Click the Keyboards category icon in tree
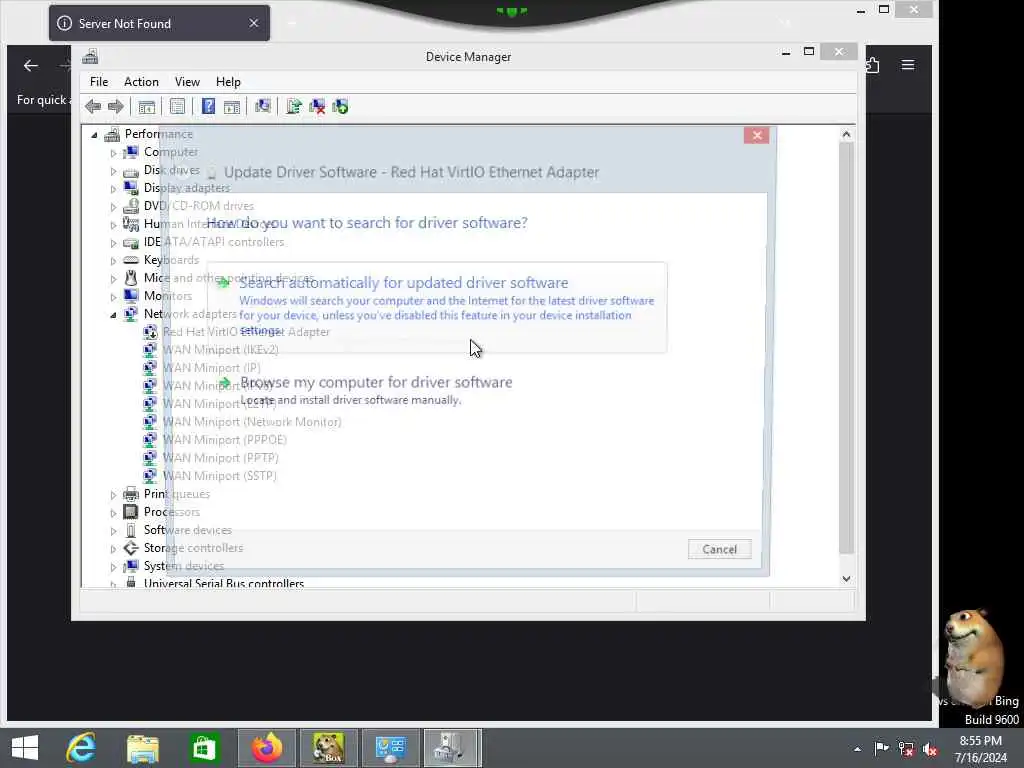Image resolution: width=1024 pixels, height=768 pixels. tap(131, 260)
